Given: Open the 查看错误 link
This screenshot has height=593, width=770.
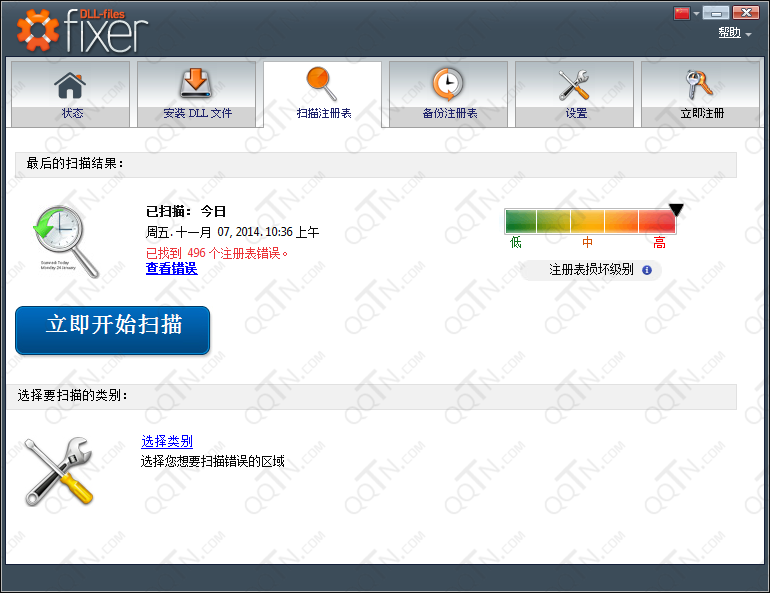Looking at the screenshot, I should (171, 268).
